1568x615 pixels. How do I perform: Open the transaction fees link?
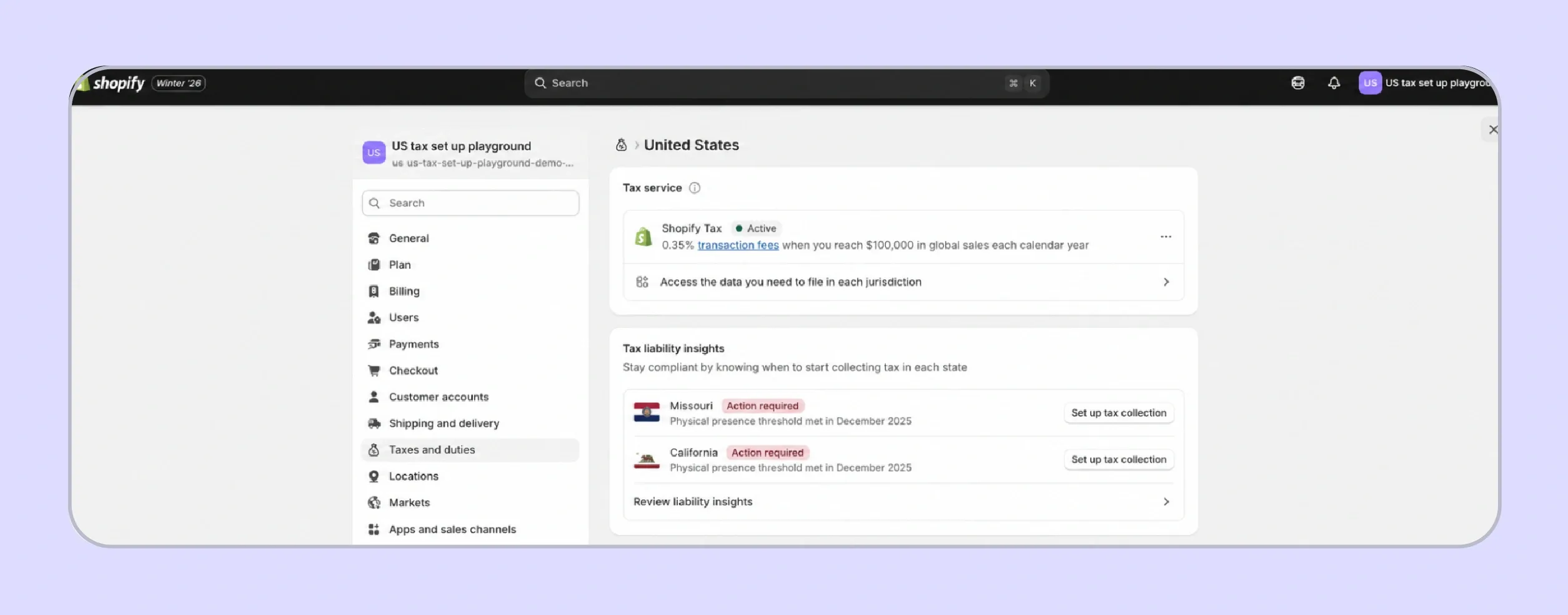tap(738, 245)
